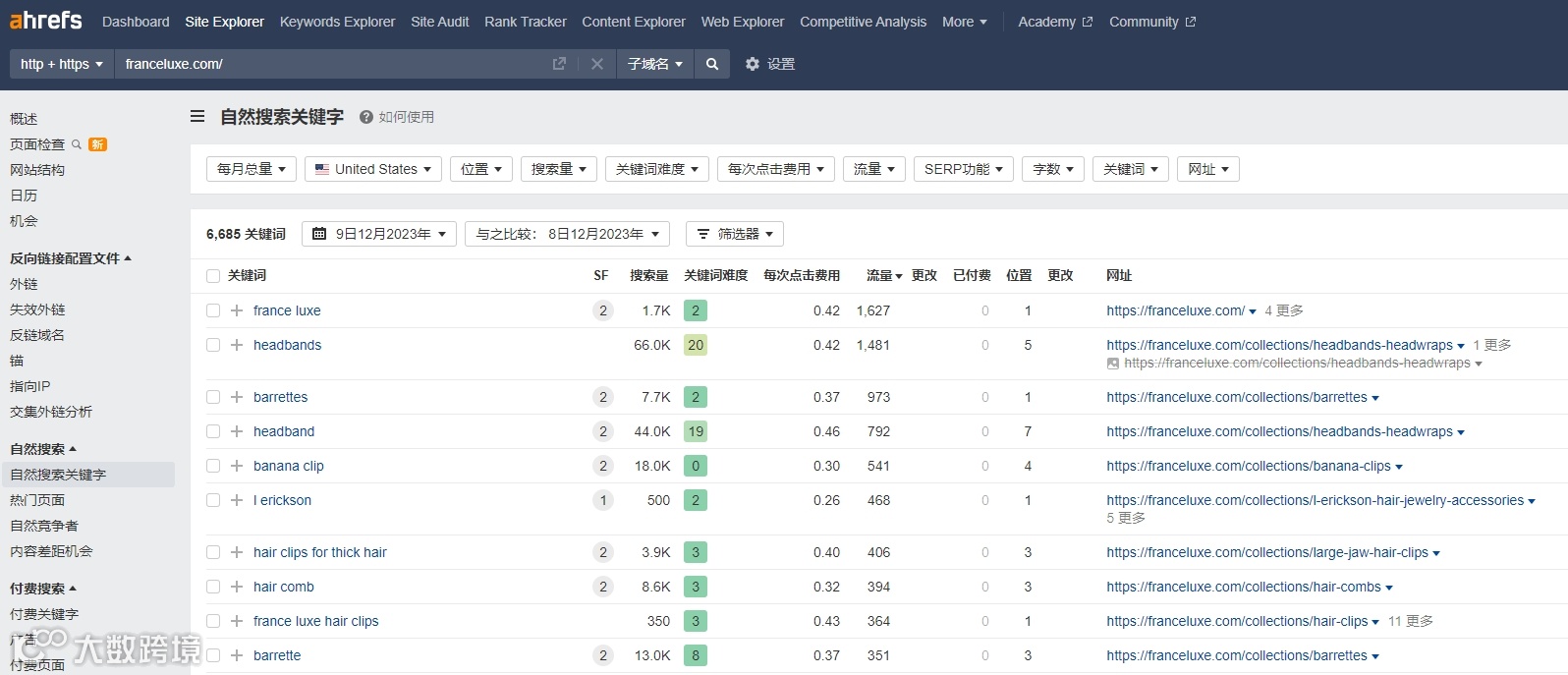The image size is (1568, 675).
Task: Check the barrette row checkbox
Action: pos(213,655)
